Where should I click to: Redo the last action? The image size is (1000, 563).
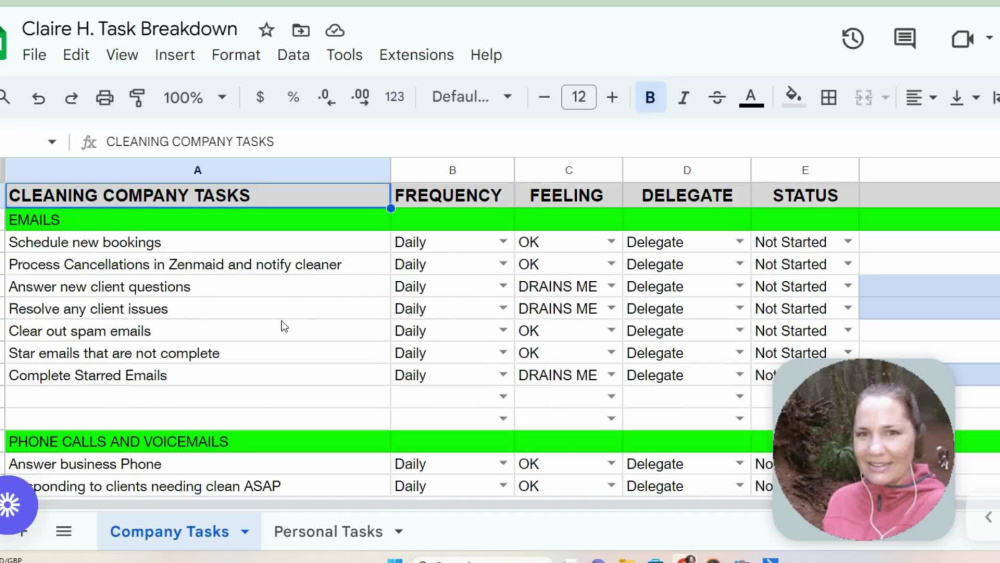71,98
